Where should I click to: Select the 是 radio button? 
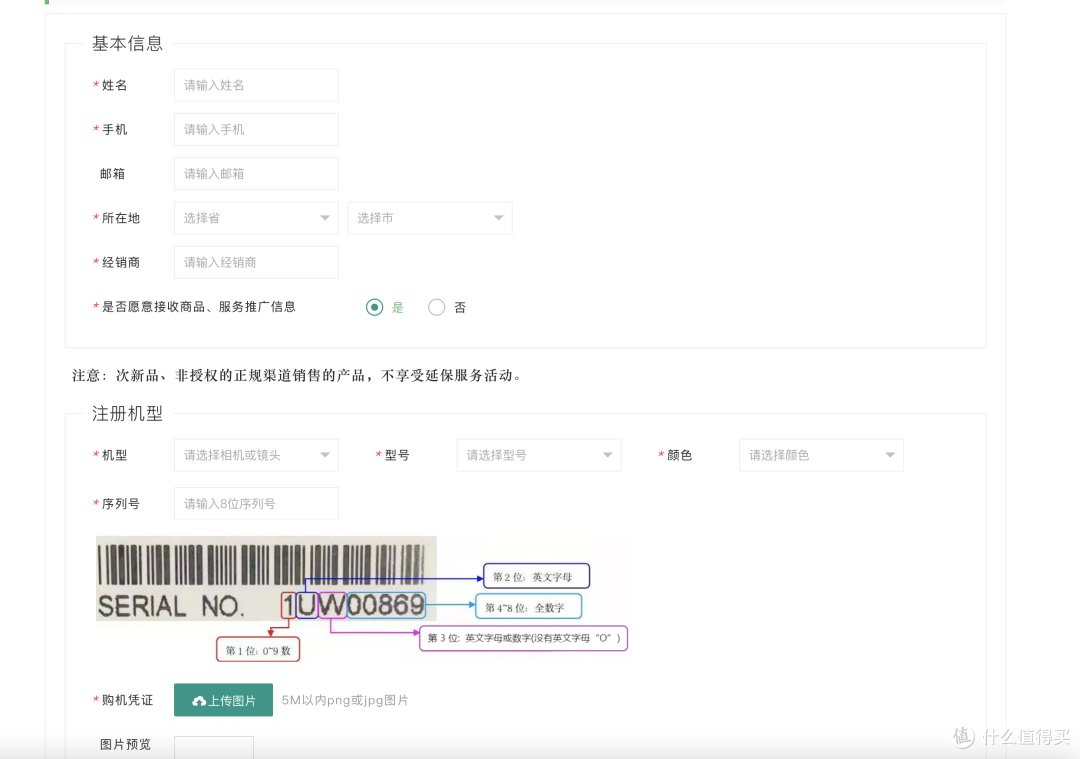coord(375,307)
